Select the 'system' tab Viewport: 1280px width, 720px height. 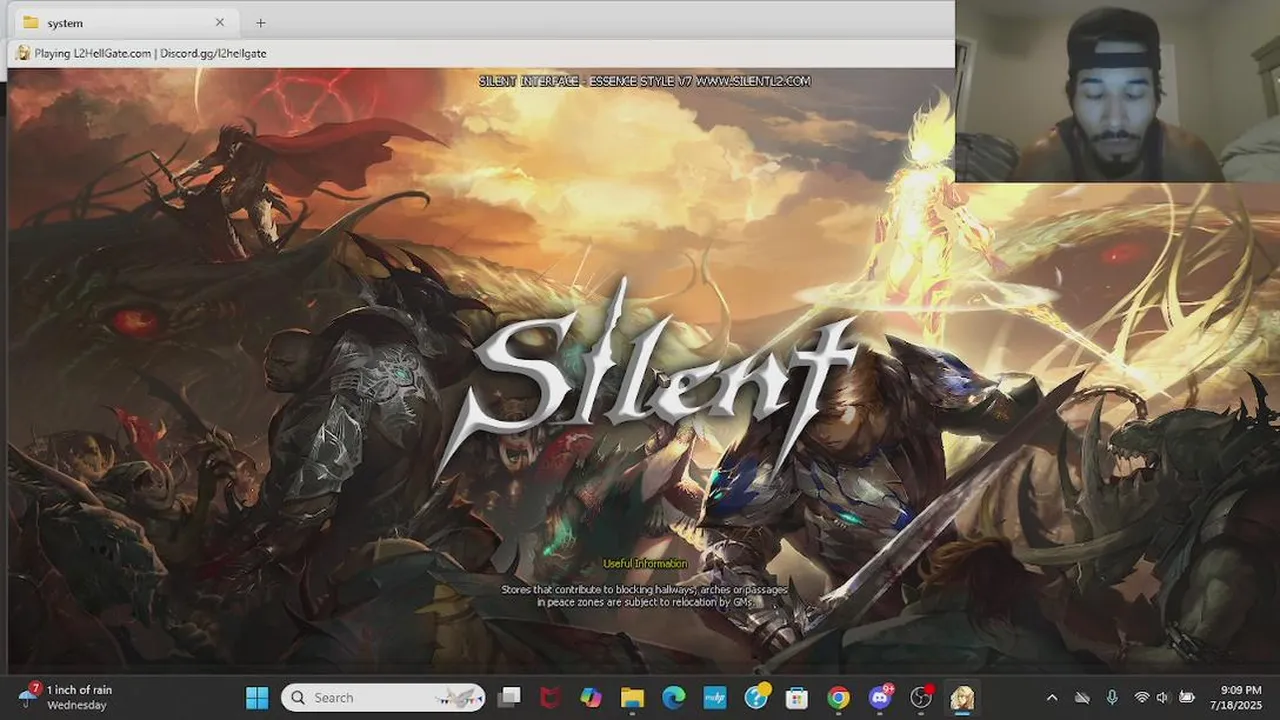[123, 22]
